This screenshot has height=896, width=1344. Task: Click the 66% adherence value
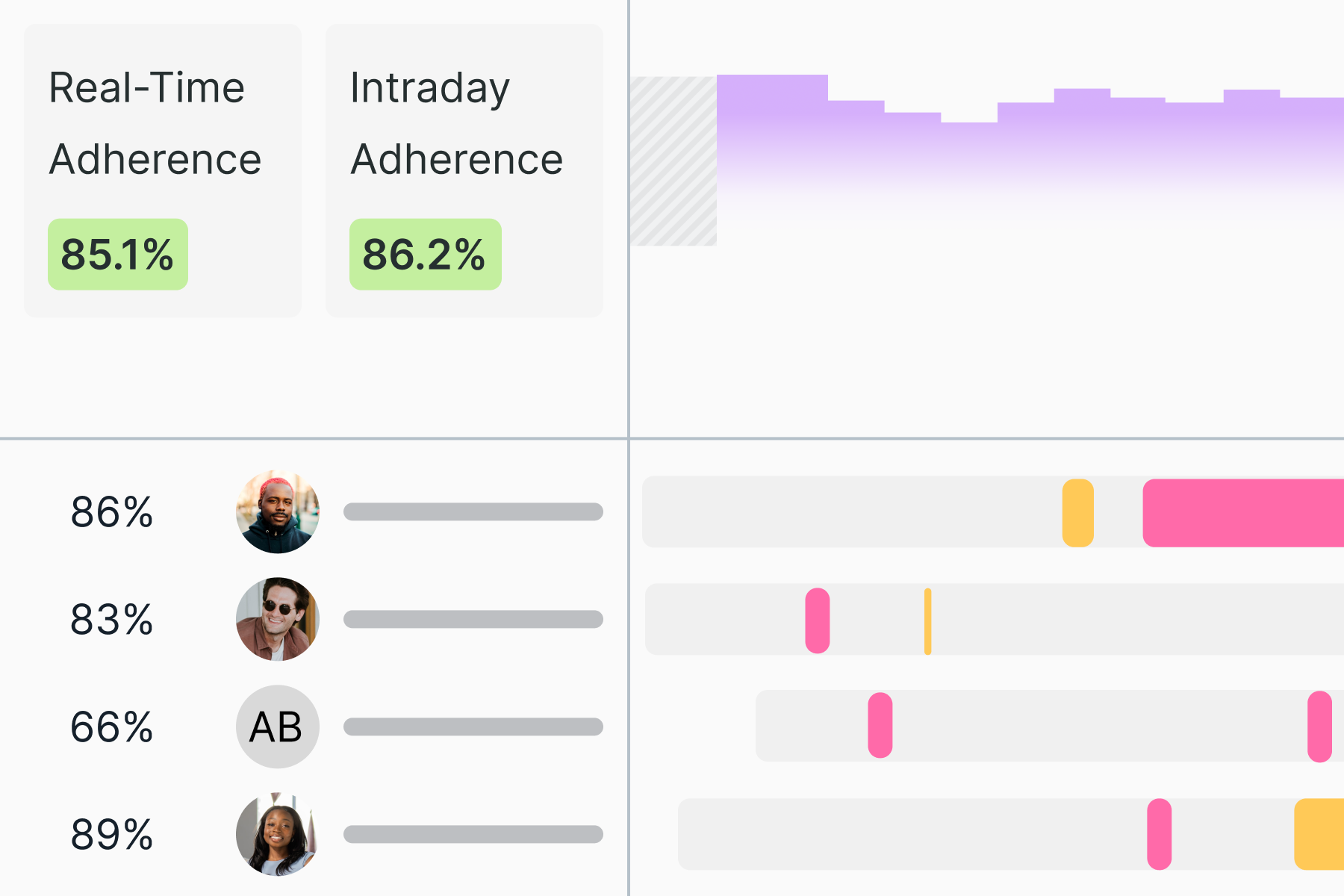(112, 727)
